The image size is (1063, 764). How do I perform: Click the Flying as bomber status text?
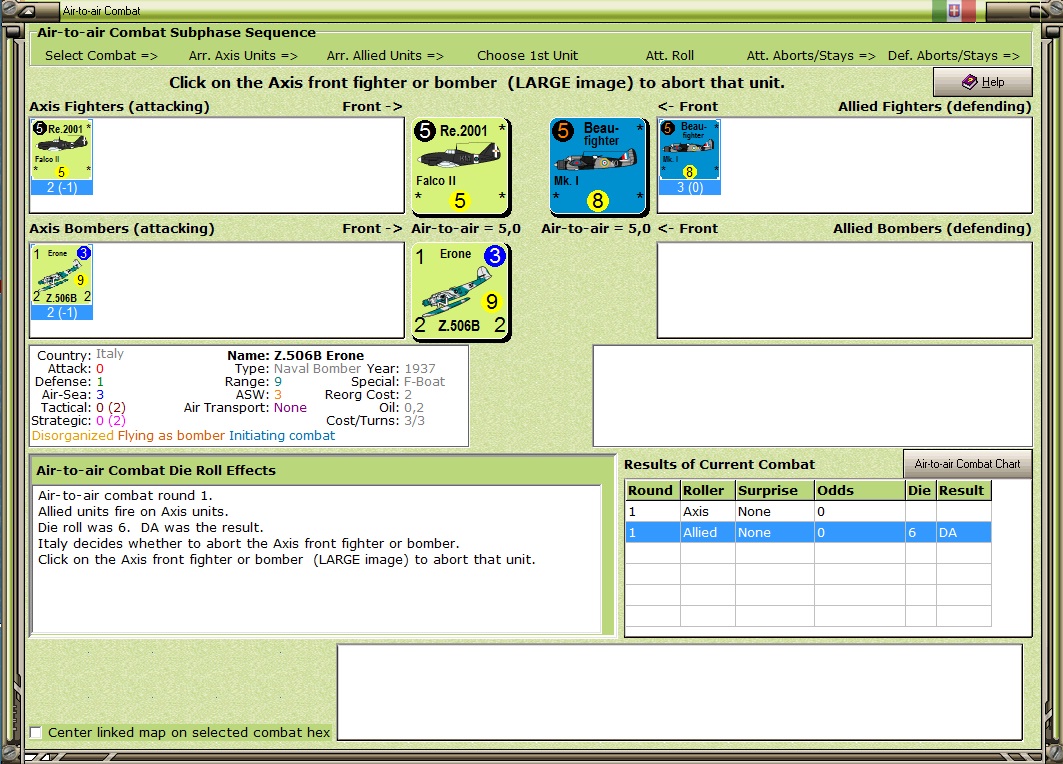pyautogui.click(x=171, y=435)
